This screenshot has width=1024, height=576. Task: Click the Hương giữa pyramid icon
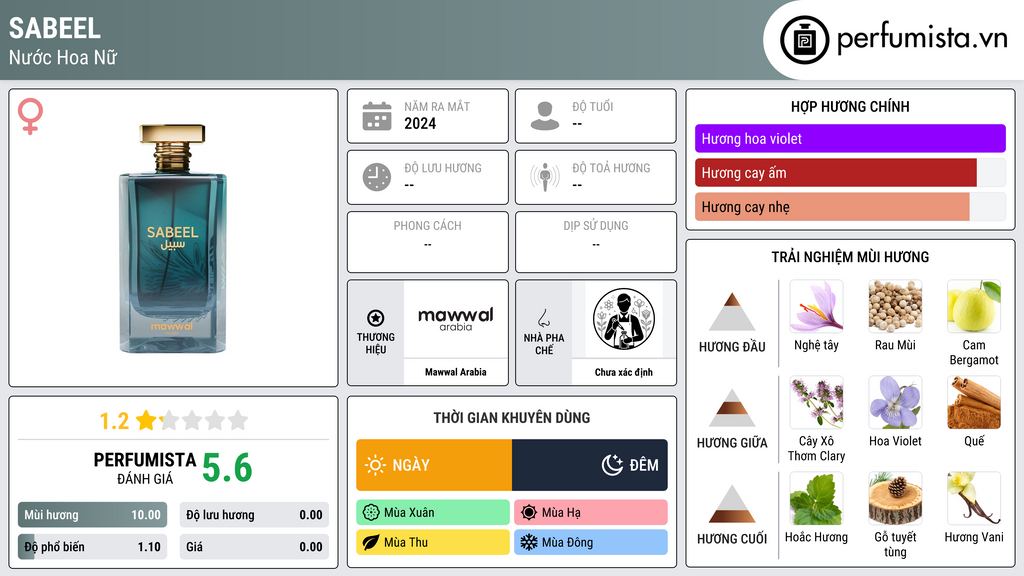pos(732,408)
